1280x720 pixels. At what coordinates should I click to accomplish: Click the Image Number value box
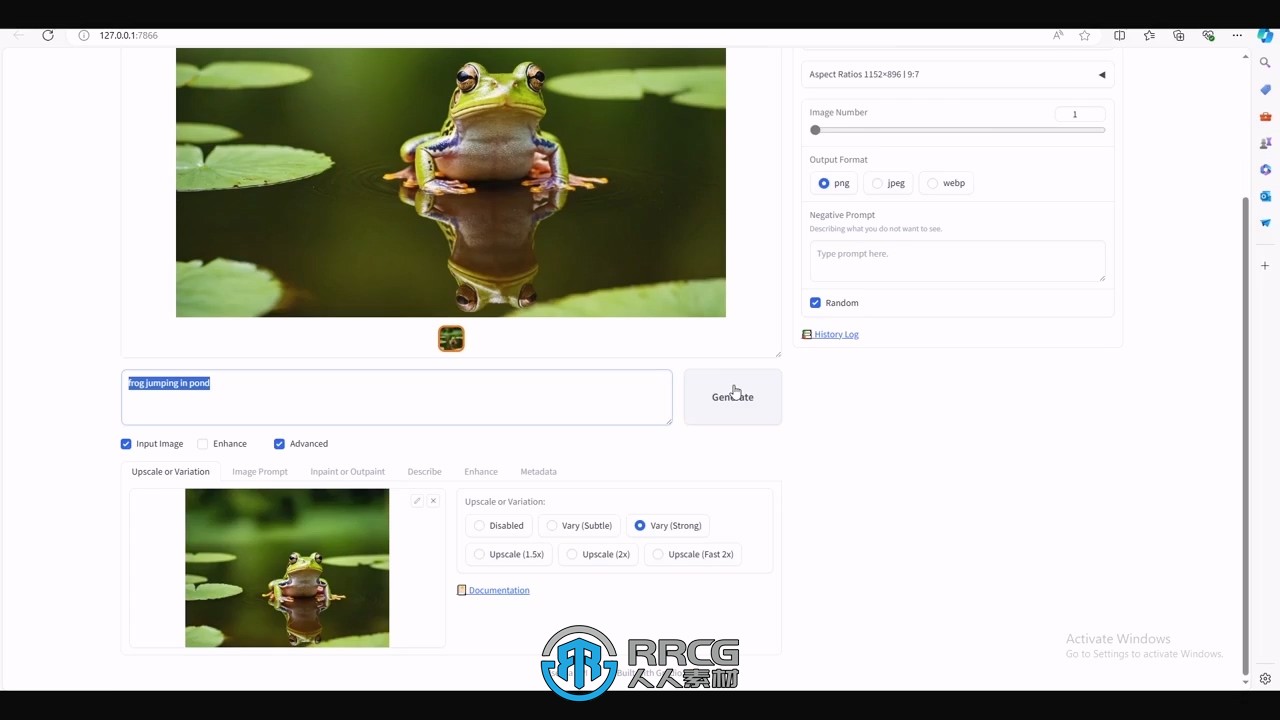point(1080,114)
